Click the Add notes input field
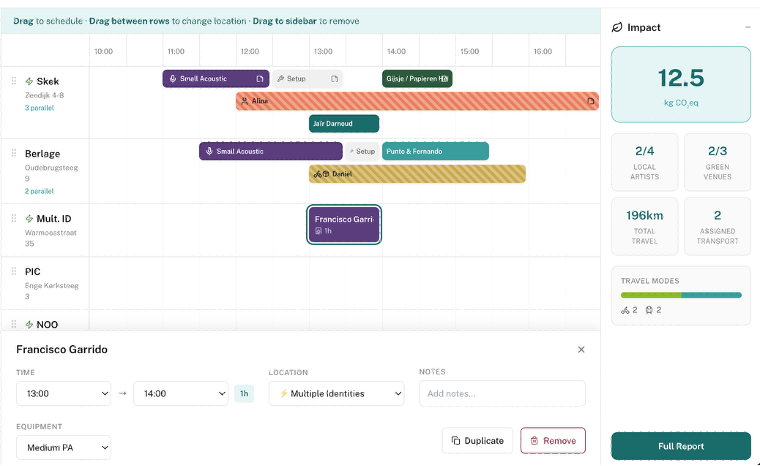Viewport: 760px width, 466px height. tap(502, 394)
